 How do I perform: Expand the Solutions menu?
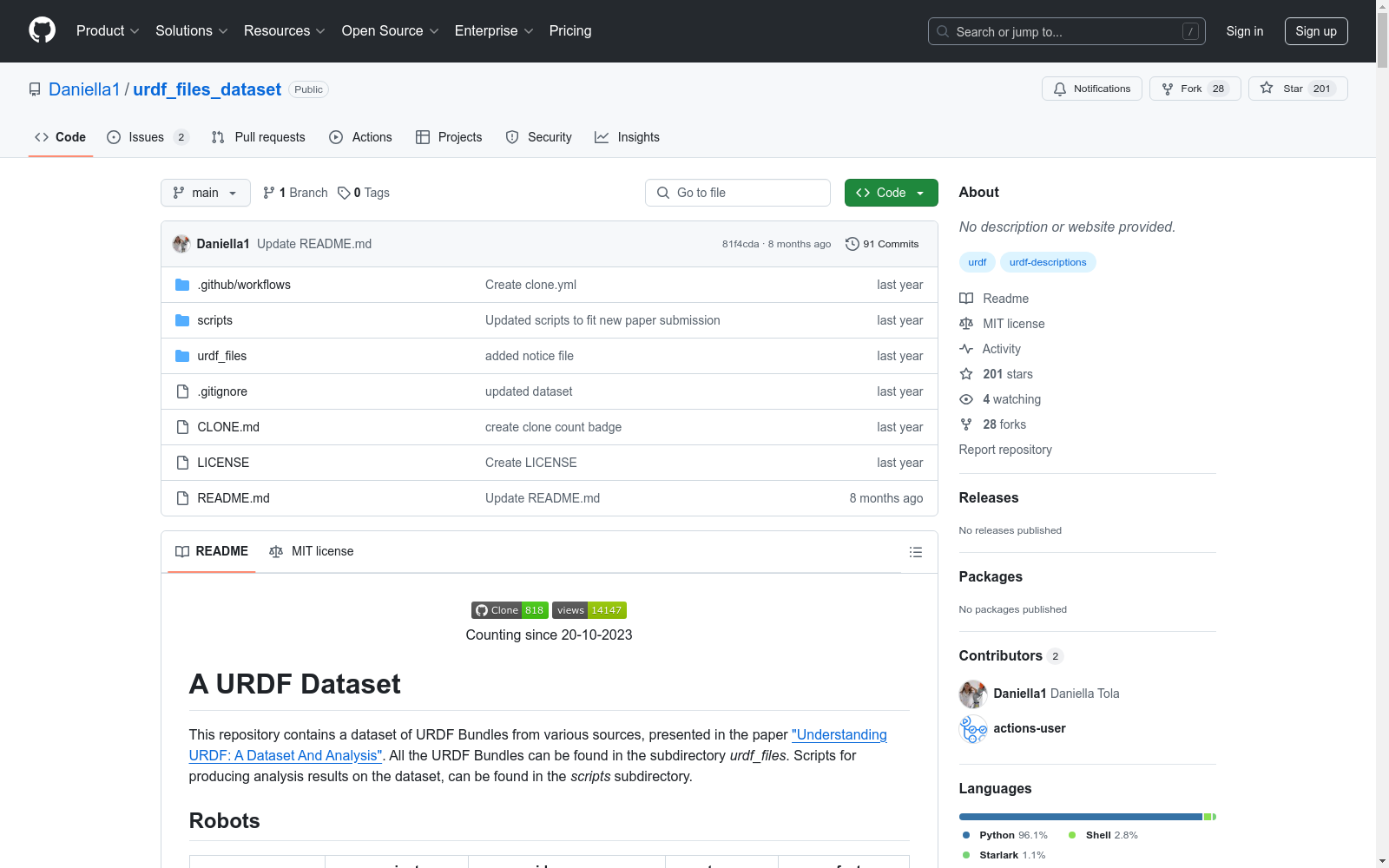tap(192, 31)
